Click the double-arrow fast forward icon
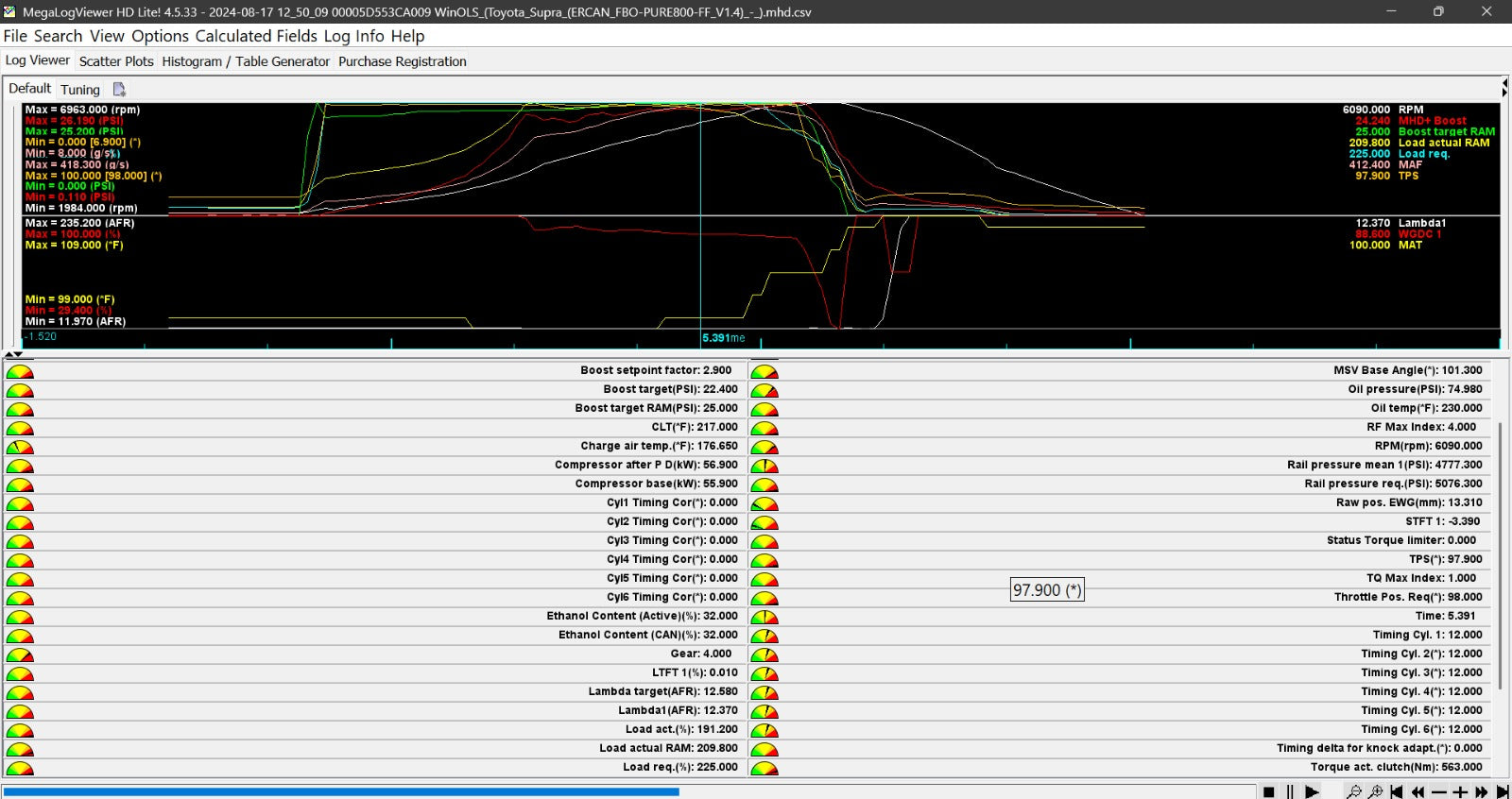 (x=1482, y=791)
